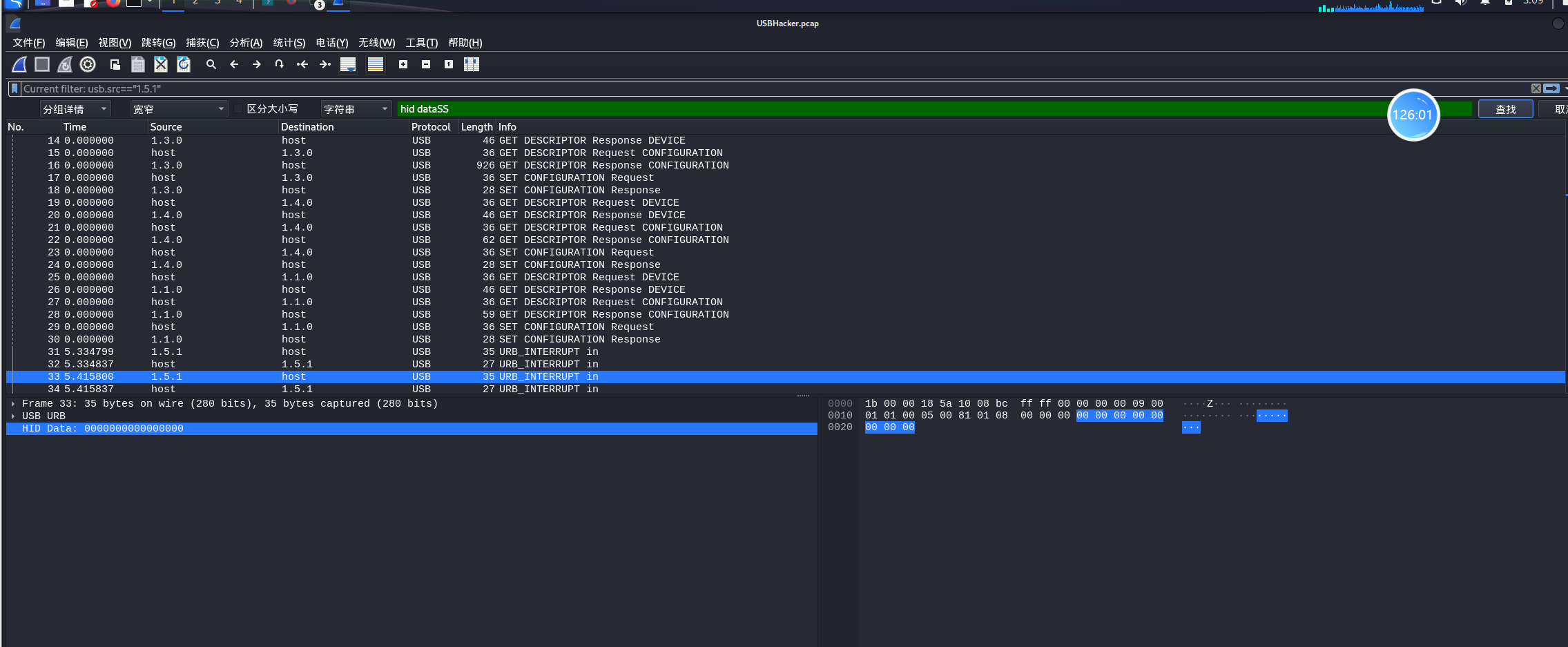
Task: Open the 视图(V) menu
Action: pyautogui.click(x=115, y=43)
